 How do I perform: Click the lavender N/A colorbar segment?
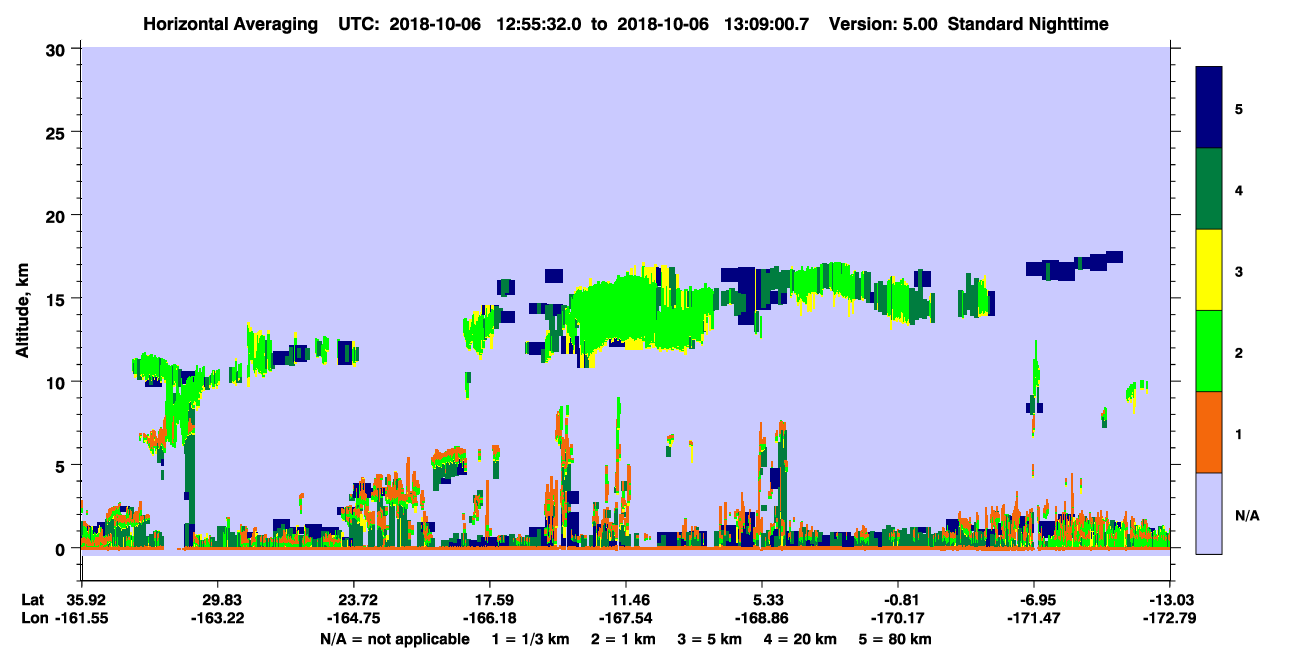(1209, 513)
